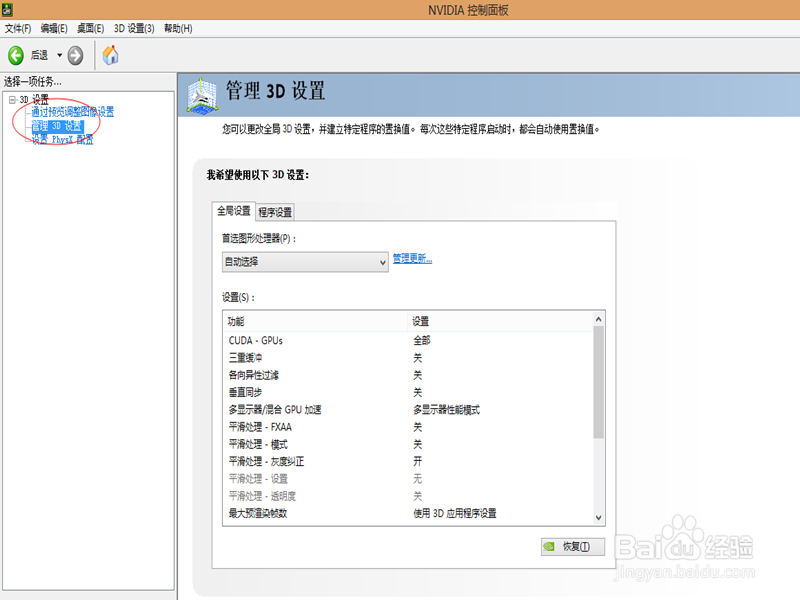This screenshot has width=800, height=600.
Task: Click the 管理更新... link
Action: [412, 259]
